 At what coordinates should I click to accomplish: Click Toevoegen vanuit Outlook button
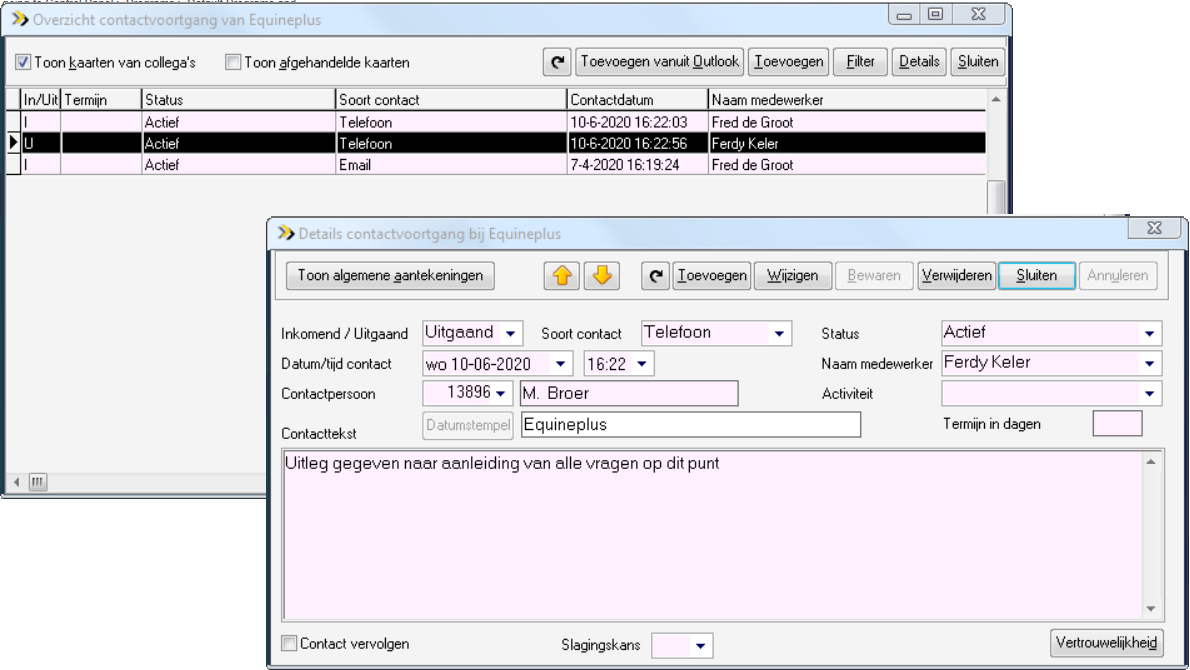[x=660, y=62]
